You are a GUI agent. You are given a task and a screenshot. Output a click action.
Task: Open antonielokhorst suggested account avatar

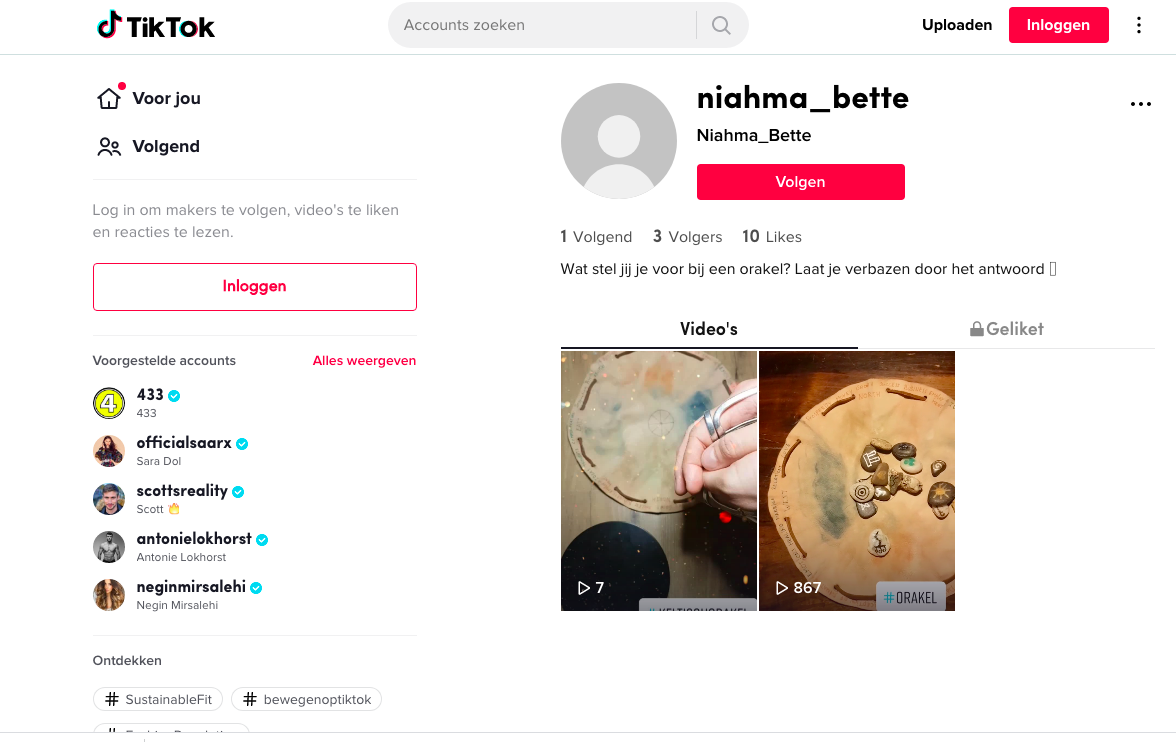[x=109, y=547]
